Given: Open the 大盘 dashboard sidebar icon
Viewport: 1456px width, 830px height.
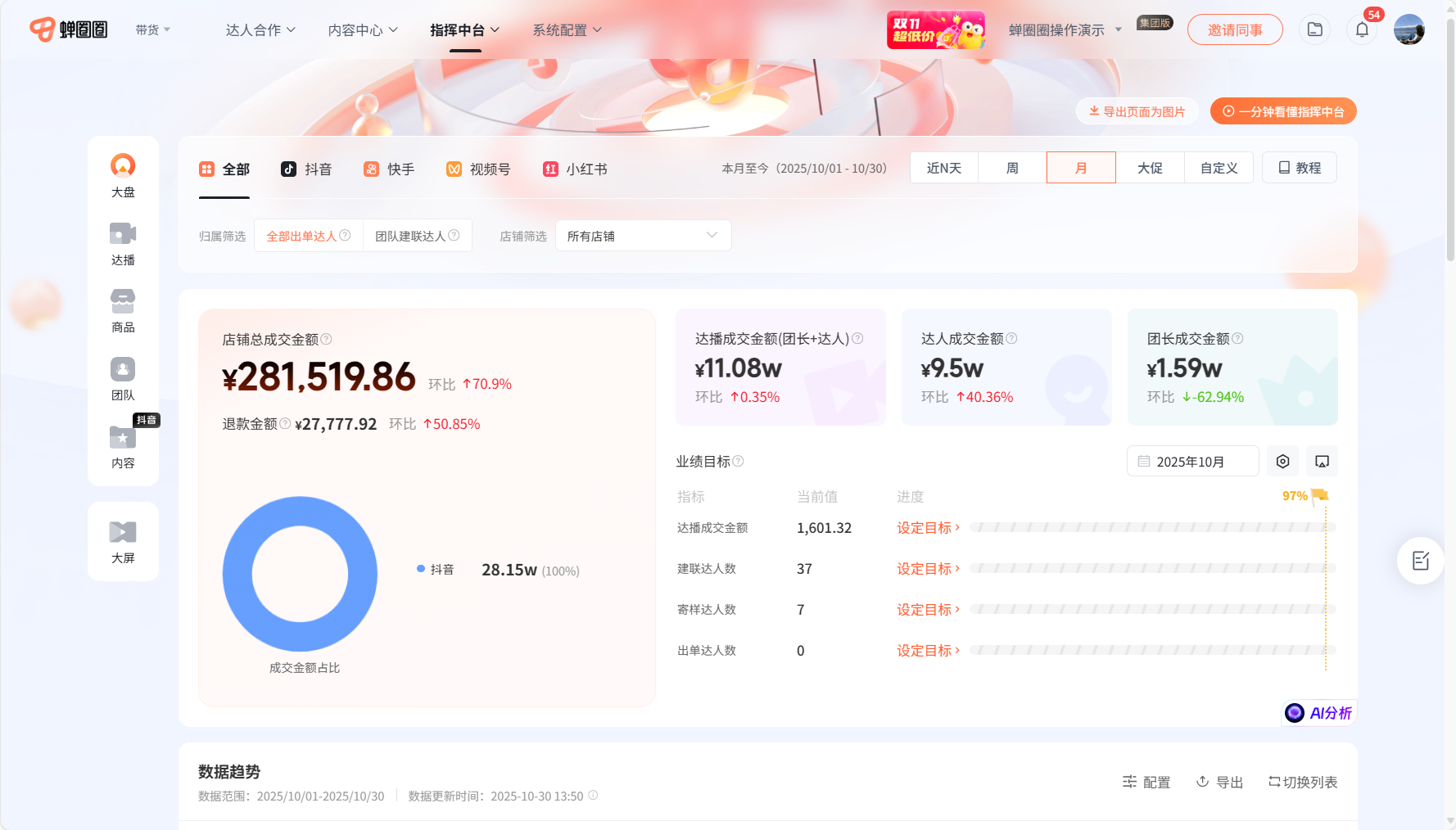Looking at the screenshot, I should pos(123,175).
